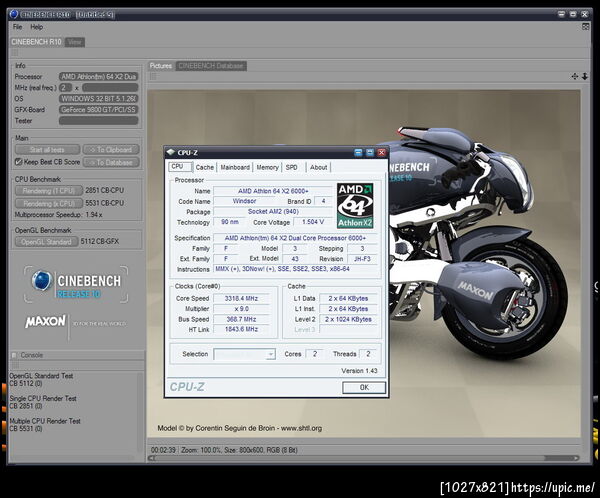Click the Multiplier value x 9.0
600x498 pixels.
click(241, 309)
